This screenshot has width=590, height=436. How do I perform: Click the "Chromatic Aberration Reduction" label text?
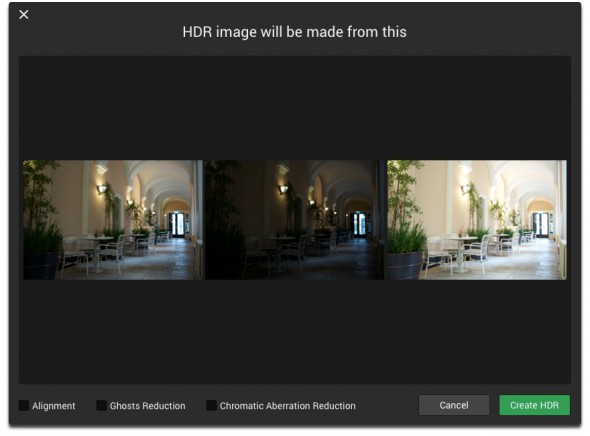click(x=287, y=406)
